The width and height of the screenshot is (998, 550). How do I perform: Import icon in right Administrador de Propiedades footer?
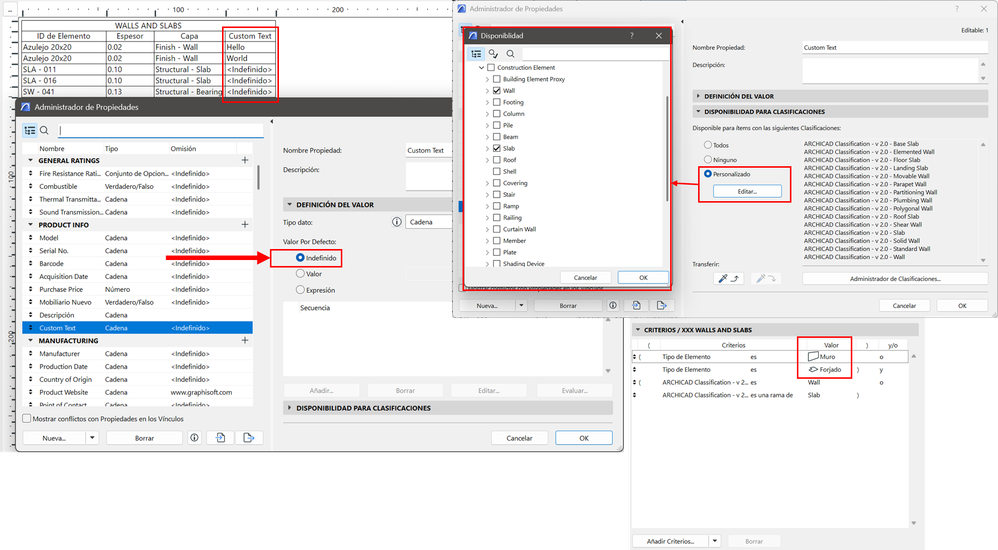(x=636, y=306)
